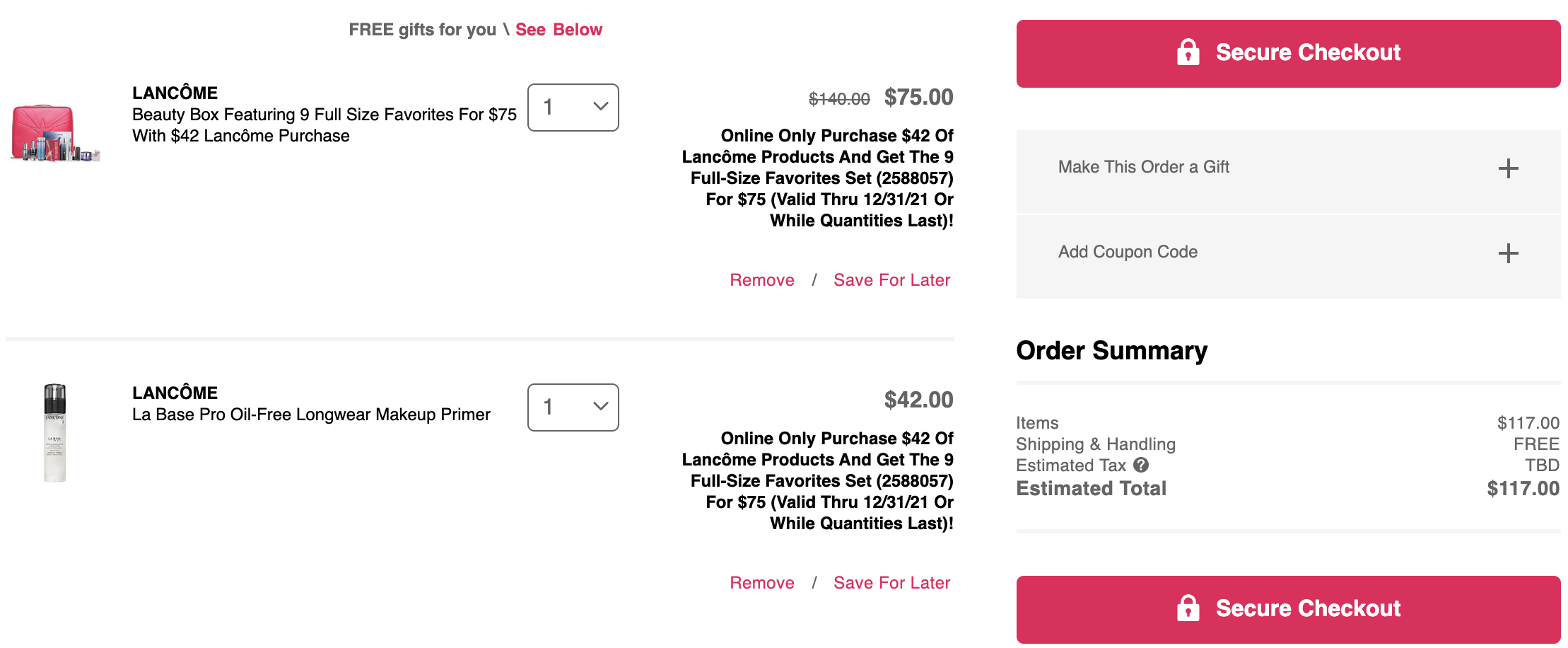Open the La Base Pro Oil-Free Longwear Makeup Primer title
The image size is (1568, 648).
point(311,415)
